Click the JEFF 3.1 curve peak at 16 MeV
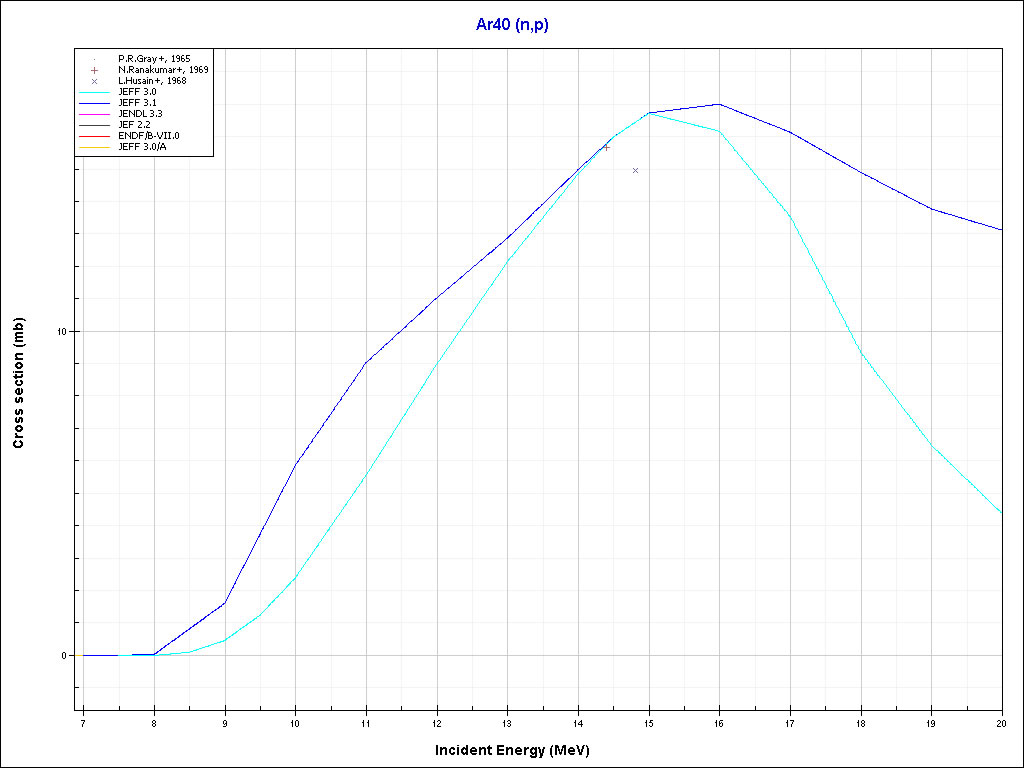Screen dimensions: 1024x768 [719, 104]
